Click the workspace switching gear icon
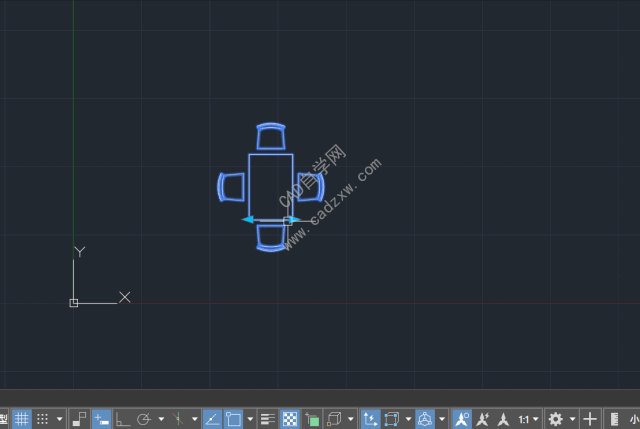This screenshot has height=429, width=640. click(556, 419)
